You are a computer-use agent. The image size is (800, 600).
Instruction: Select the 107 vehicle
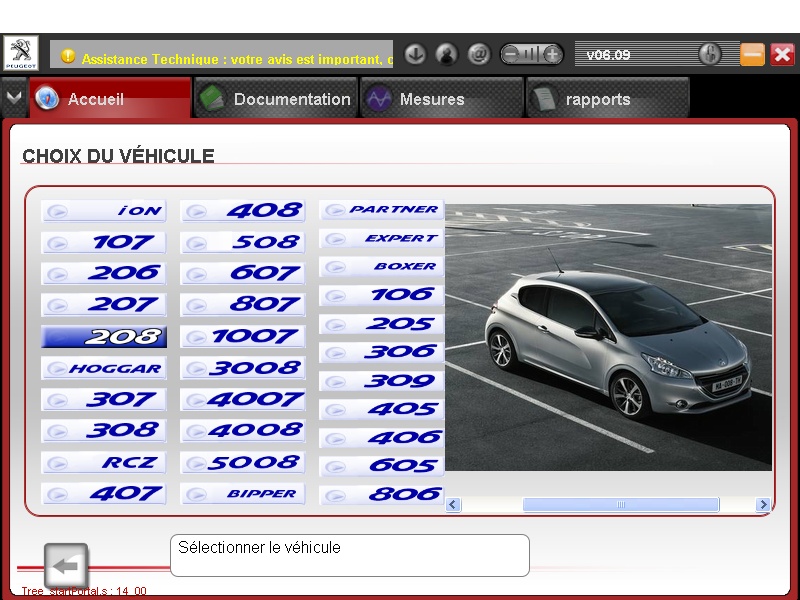[104, 242]
